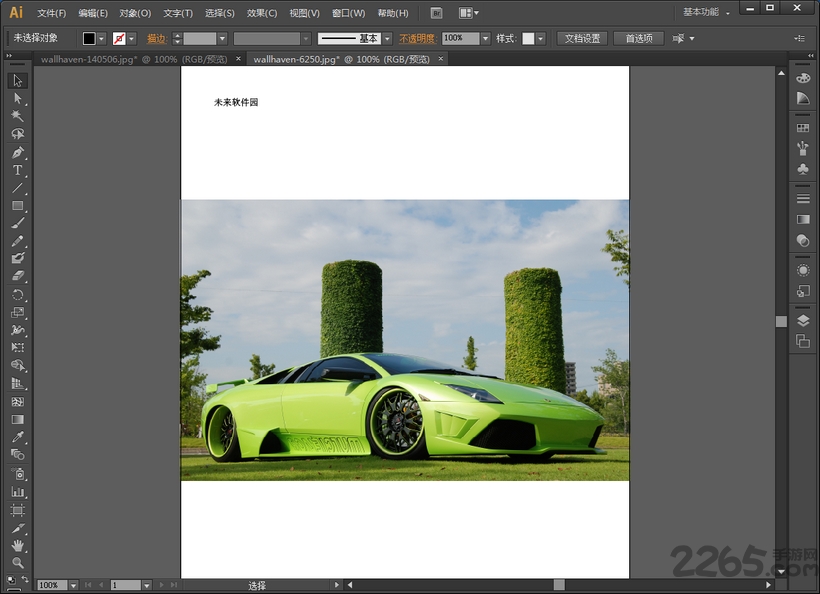Open the Layers panel icon

pyautogui.click(x=803, y=321)
